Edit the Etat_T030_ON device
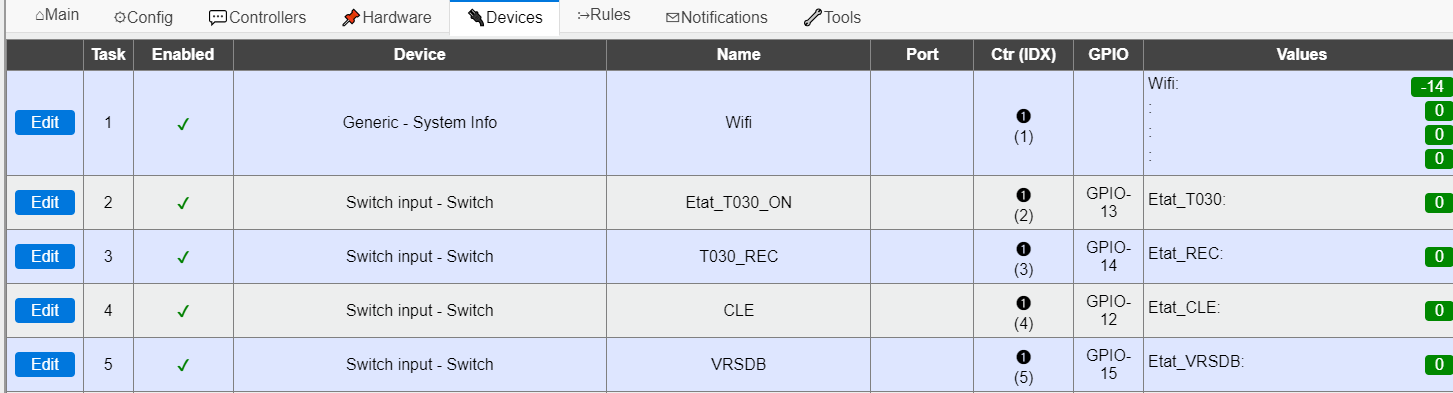 [x=45, y=202]
